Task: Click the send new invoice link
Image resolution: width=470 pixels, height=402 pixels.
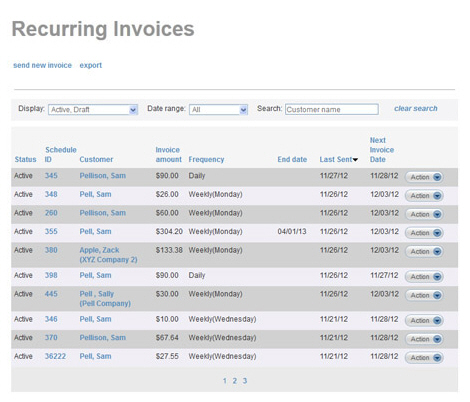Action: click(42, 65)
